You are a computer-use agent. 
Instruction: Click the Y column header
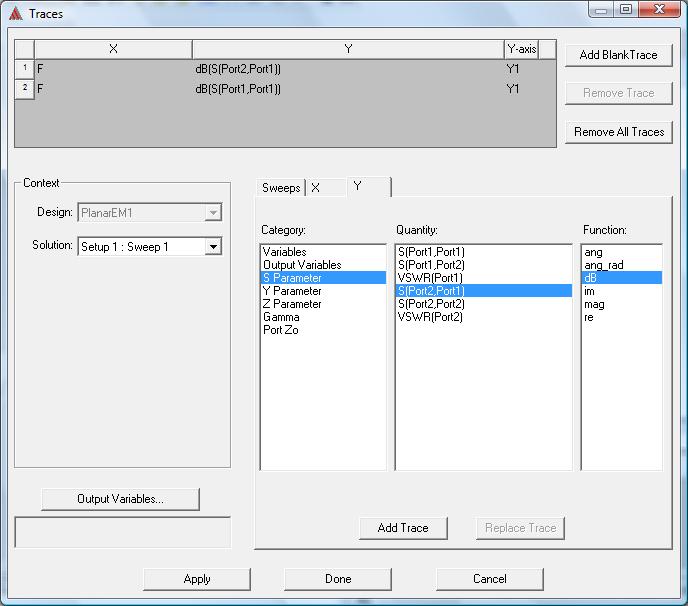(x=348, y=49)
